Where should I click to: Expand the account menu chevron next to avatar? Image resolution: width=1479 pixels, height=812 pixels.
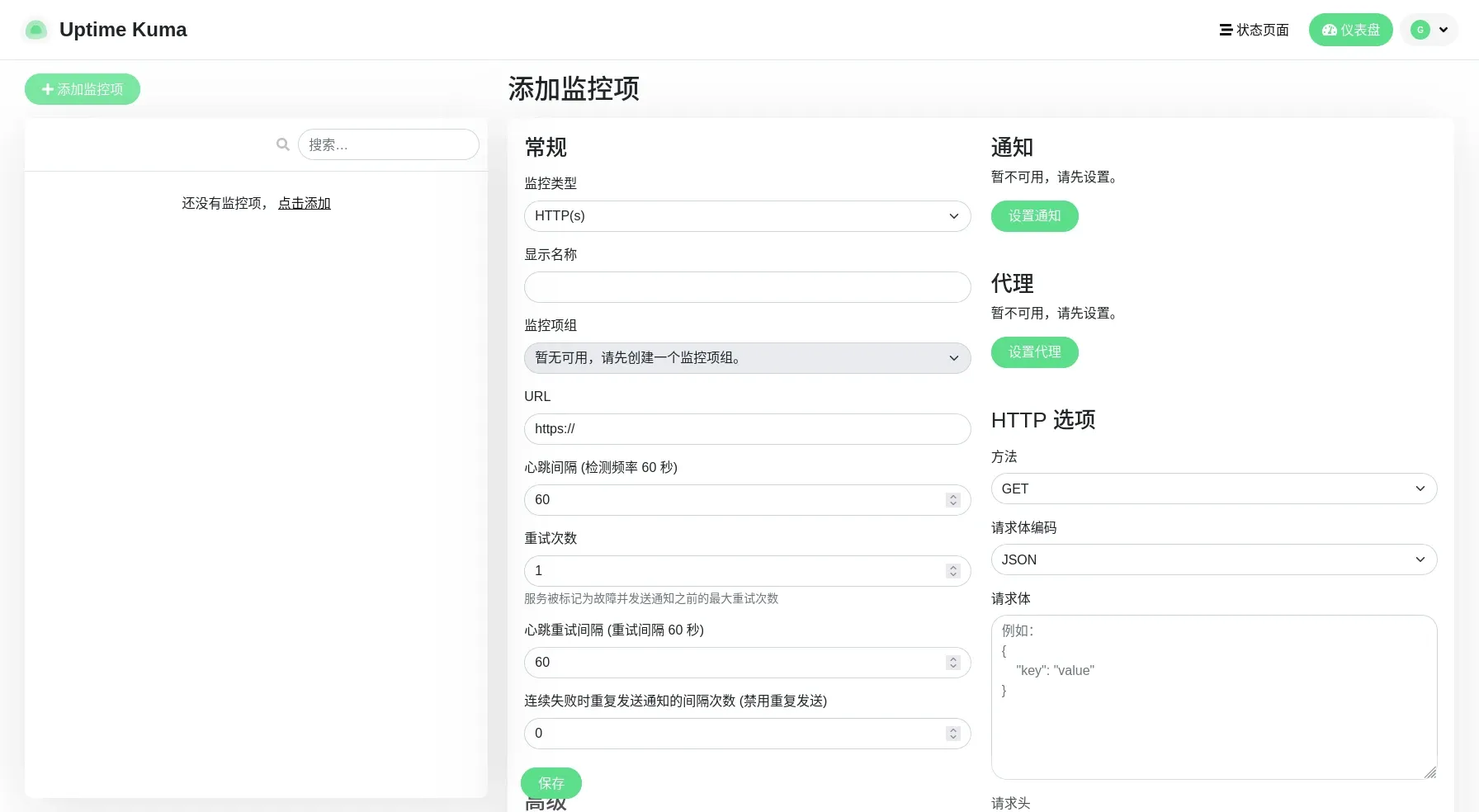(1444, 30)
